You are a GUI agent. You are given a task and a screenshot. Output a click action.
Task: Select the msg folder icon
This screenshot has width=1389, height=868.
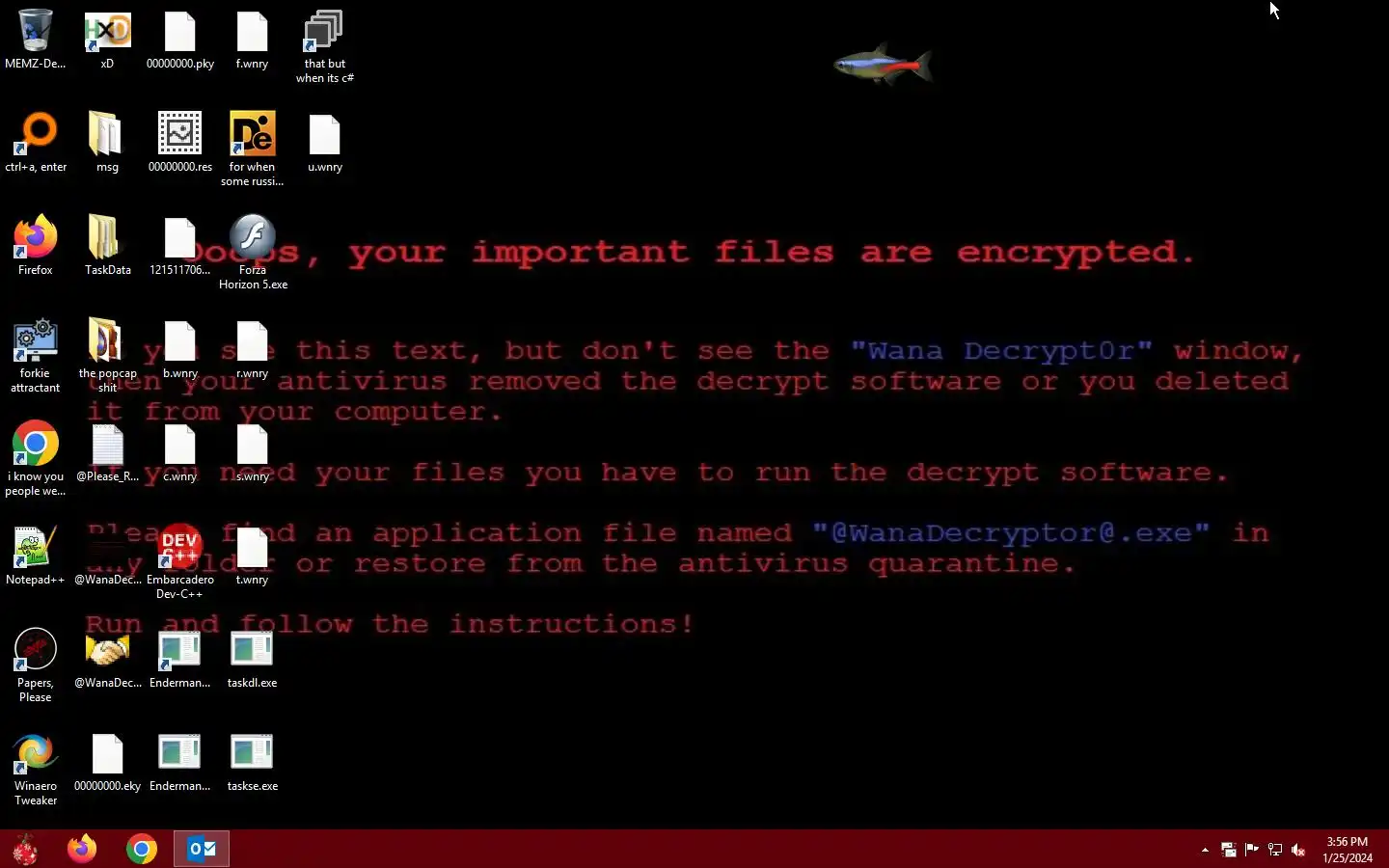pos(107,142)
